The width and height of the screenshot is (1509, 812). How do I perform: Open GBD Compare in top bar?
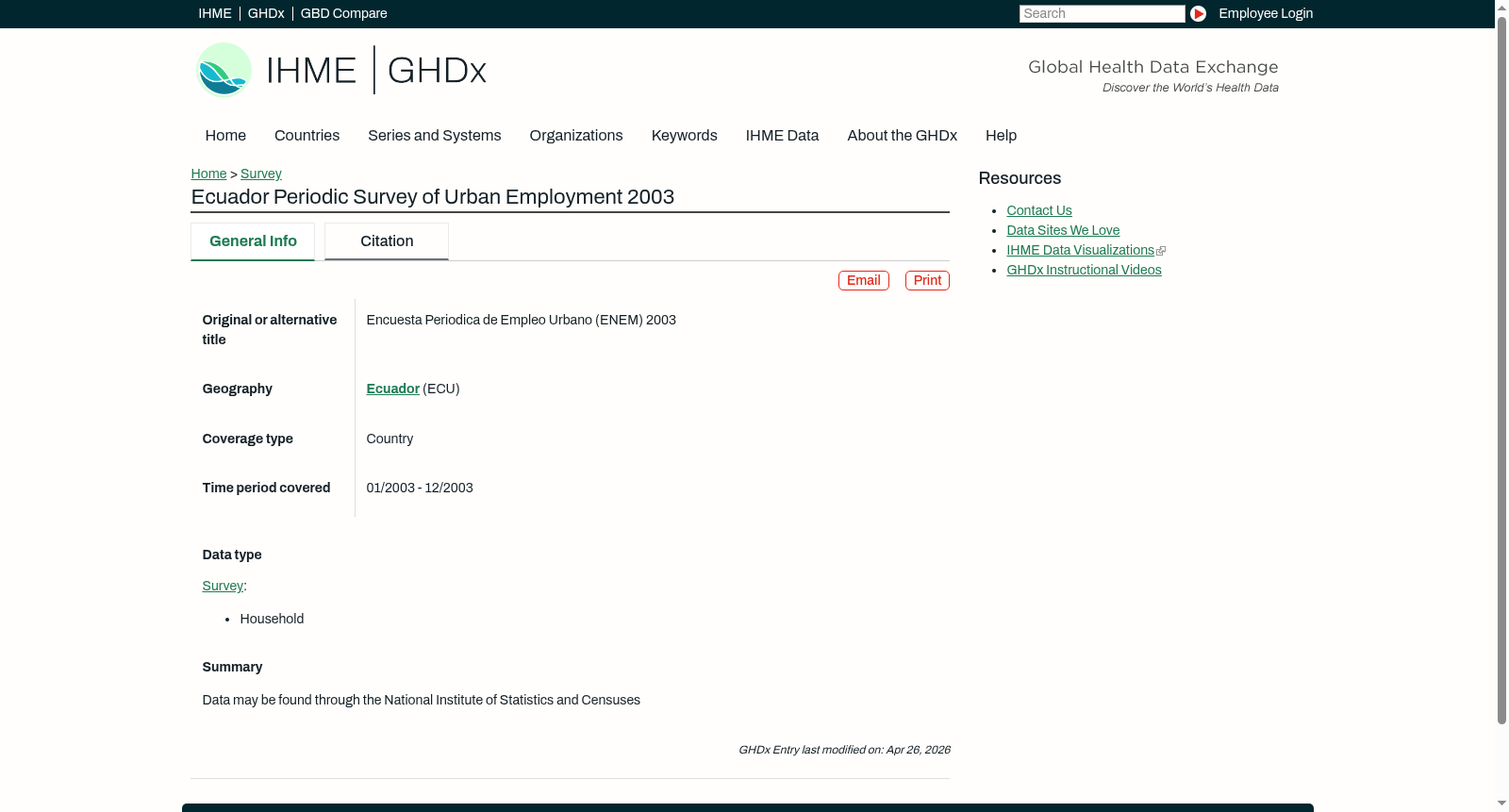pyautogui.click(x=344, y=13)
